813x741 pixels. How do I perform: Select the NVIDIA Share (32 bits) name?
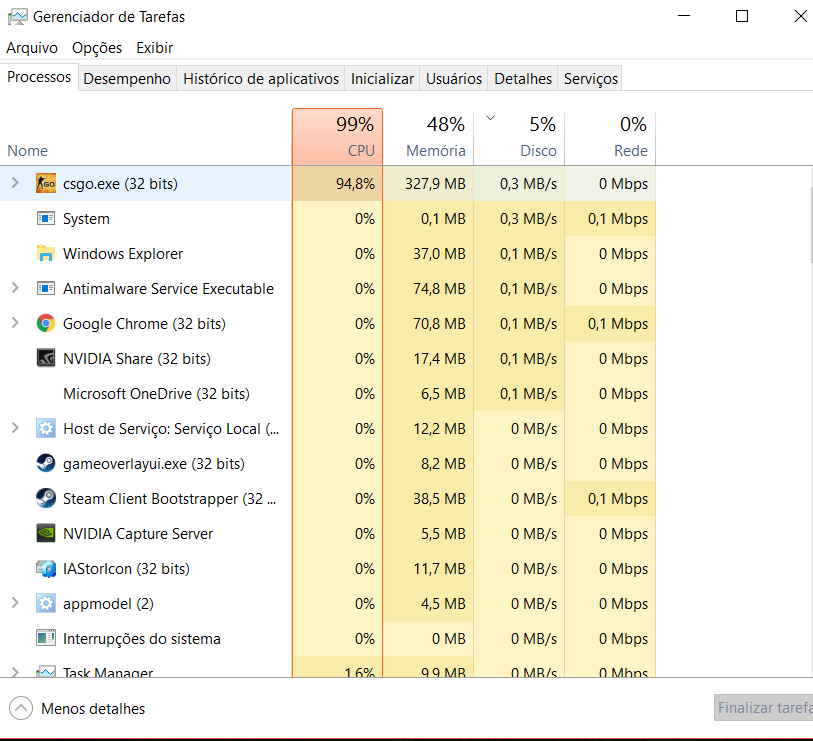click(137, 358)
